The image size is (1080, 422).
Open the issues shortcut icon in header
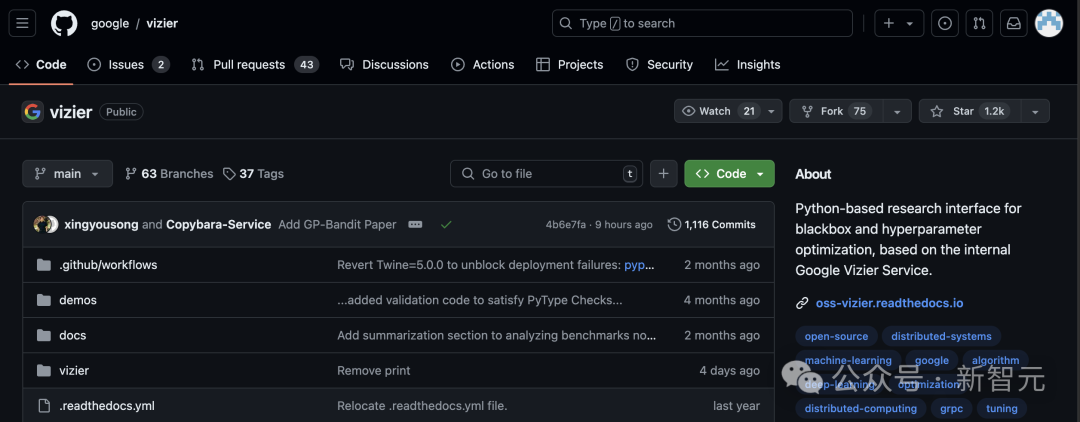944,23
